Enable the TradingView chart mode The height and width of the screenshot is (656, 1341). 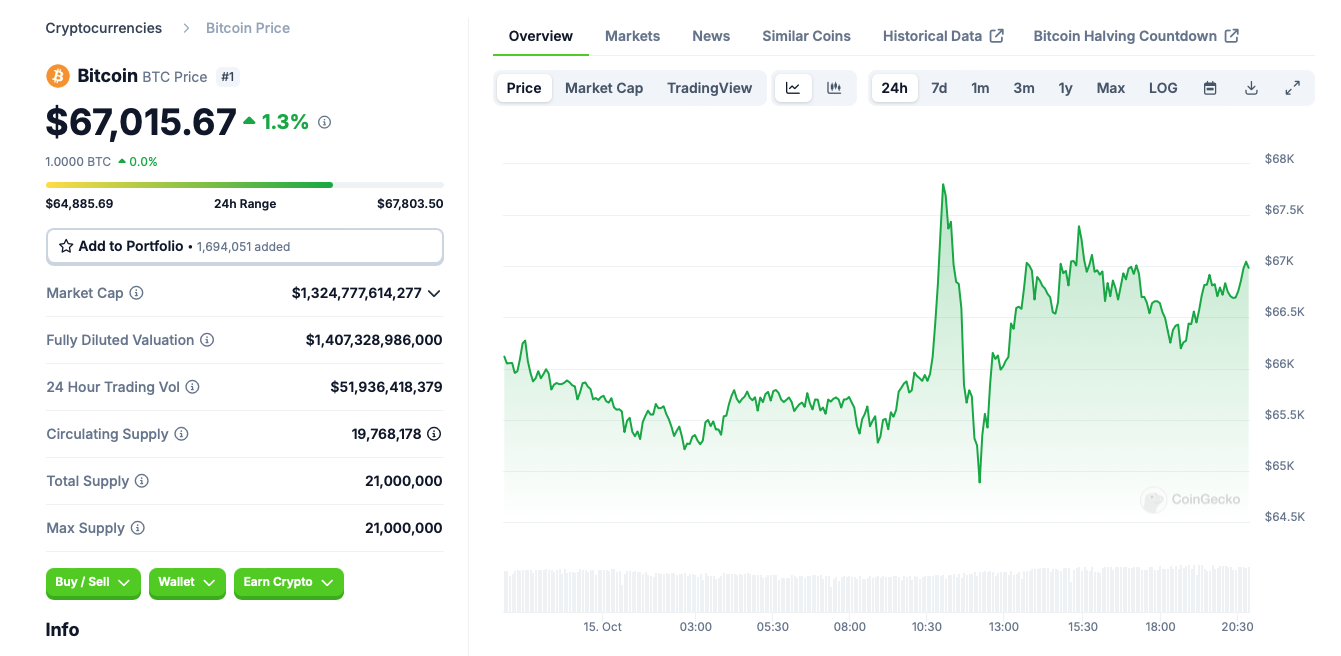pyautogui.click(x=710, y=87)
